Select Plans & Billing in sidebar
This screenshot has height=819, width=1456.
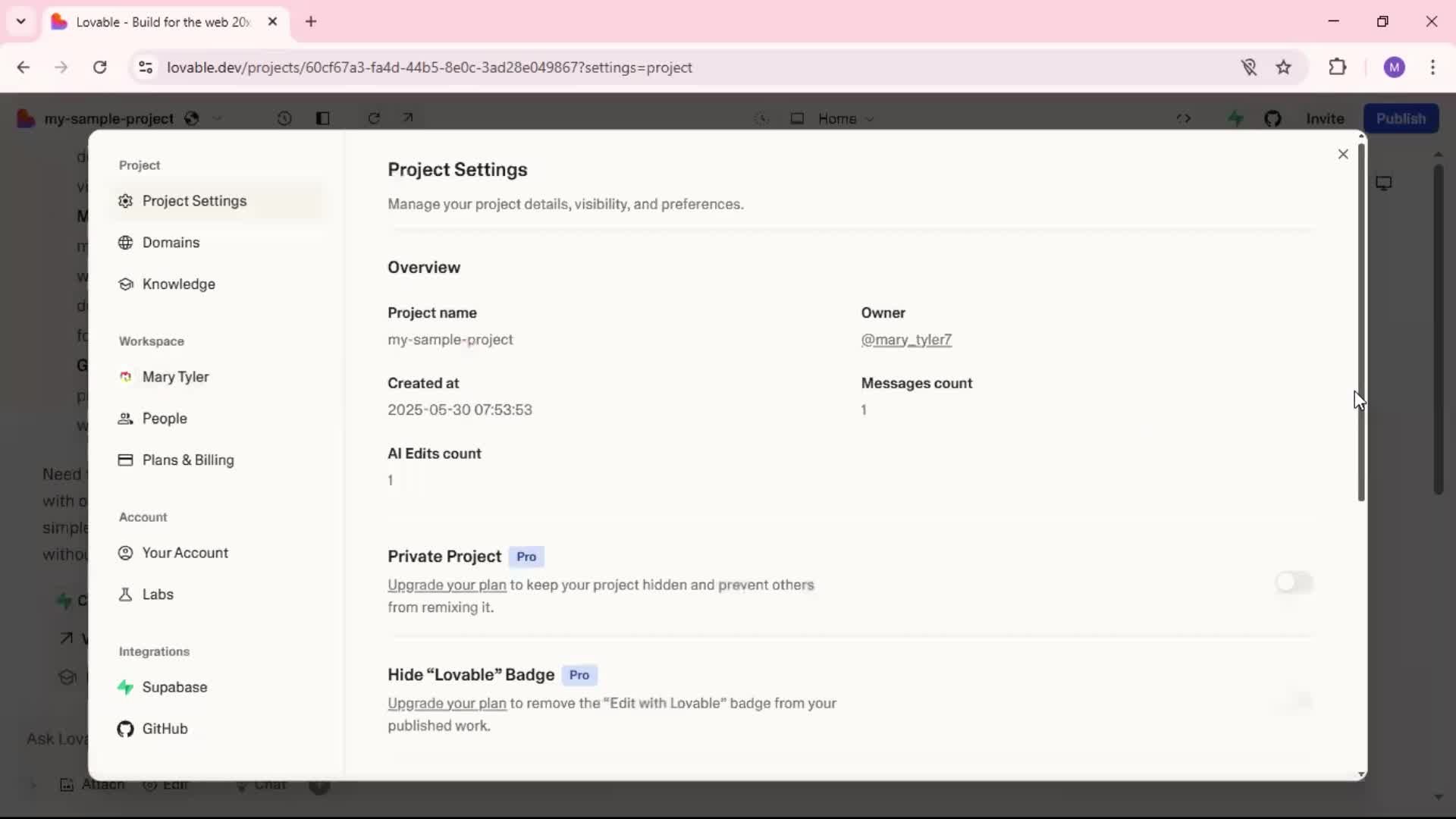pos(188,460)
